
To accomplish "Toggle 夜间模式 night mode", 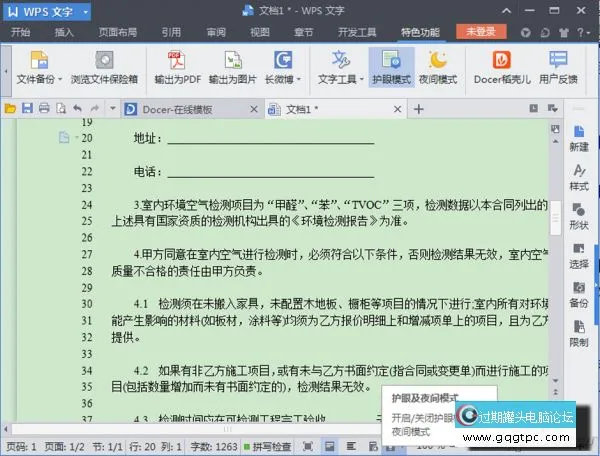I will point(435,66).
